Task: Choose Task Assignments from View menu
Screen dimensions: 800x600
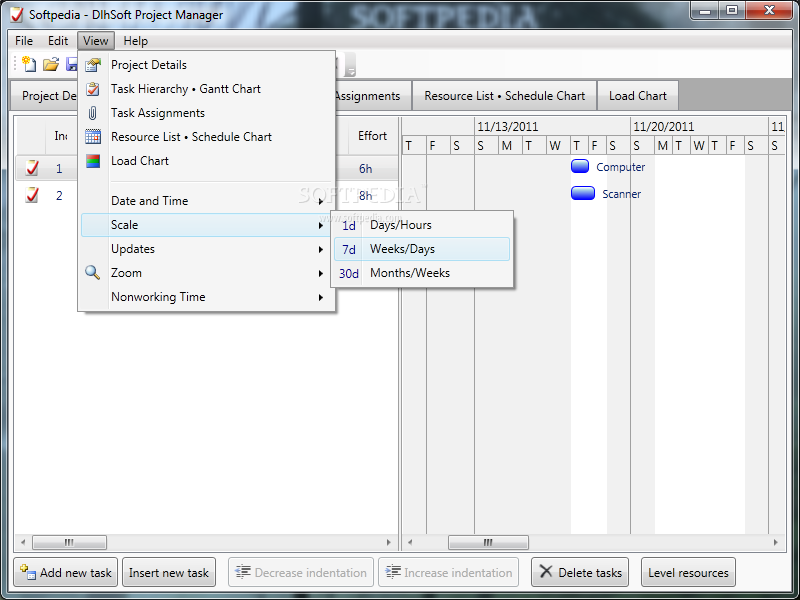Action: pyautogui.click(x=207, y=113)
